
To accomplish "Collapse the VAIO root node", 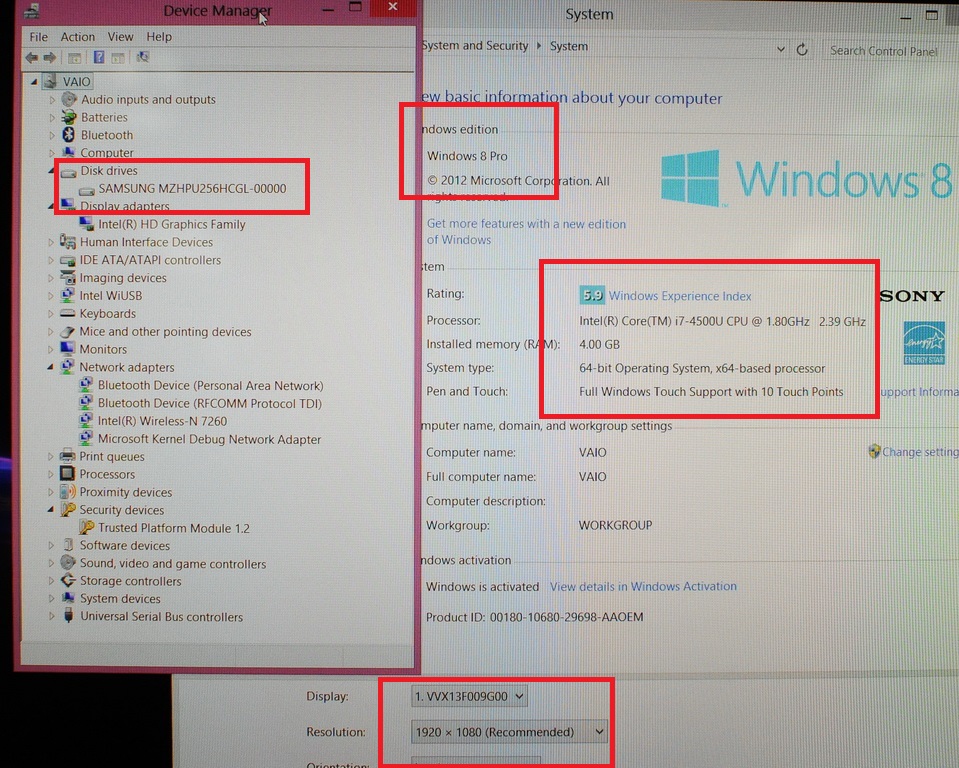I will pyautogui.click(x=34, y=81).
